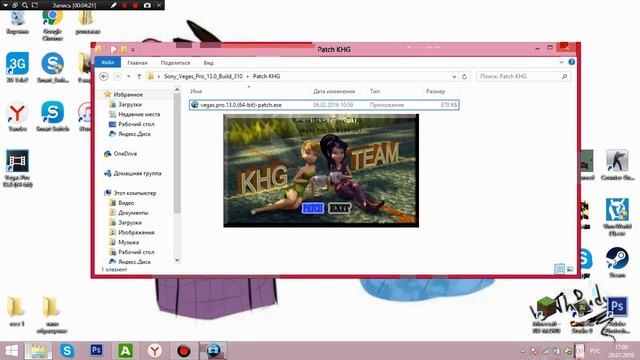Select the vegas.pro.13.0 patch.exe file

click(x=324, y=105)
